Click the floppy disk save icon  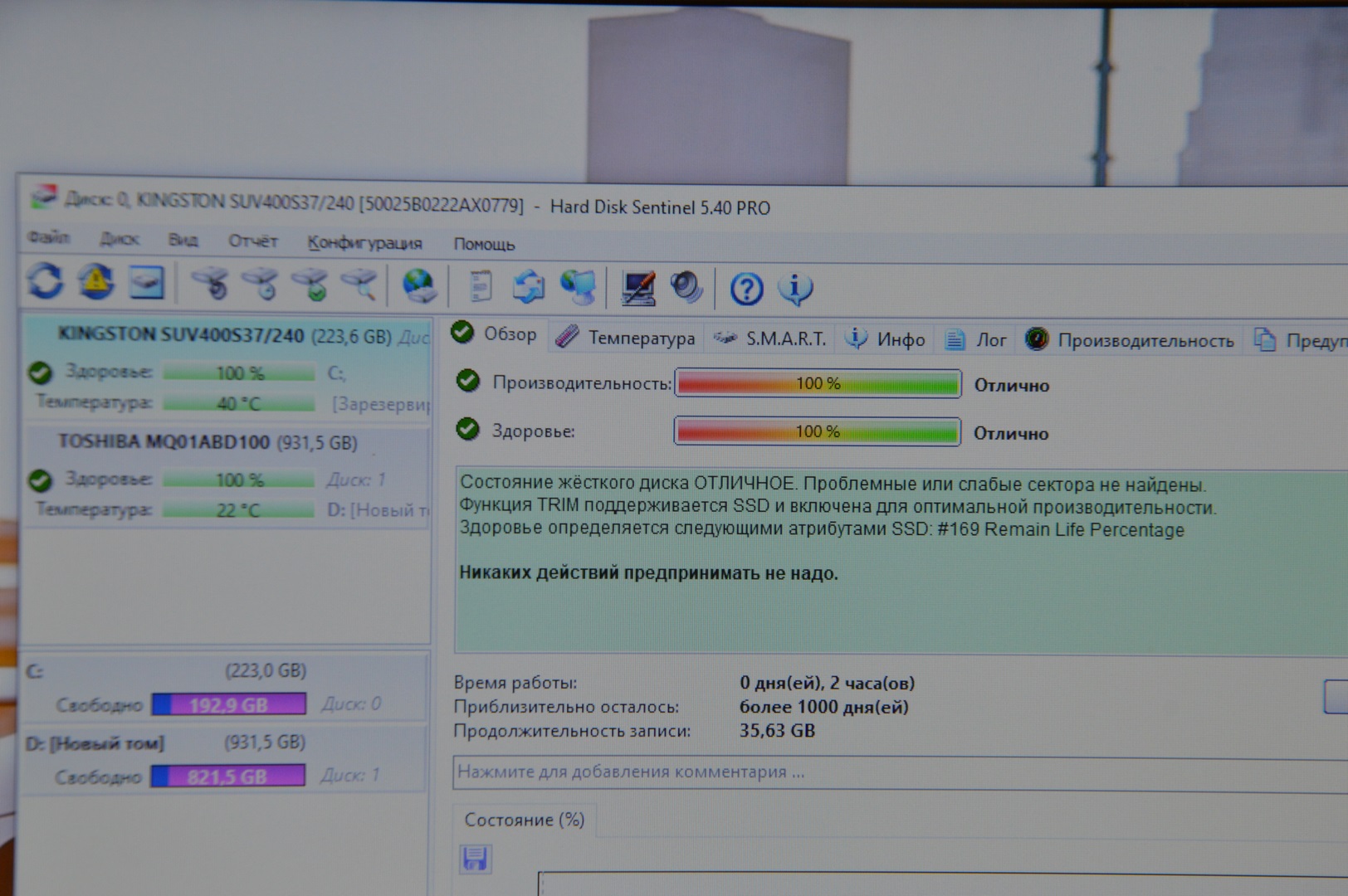click(475, 859)
